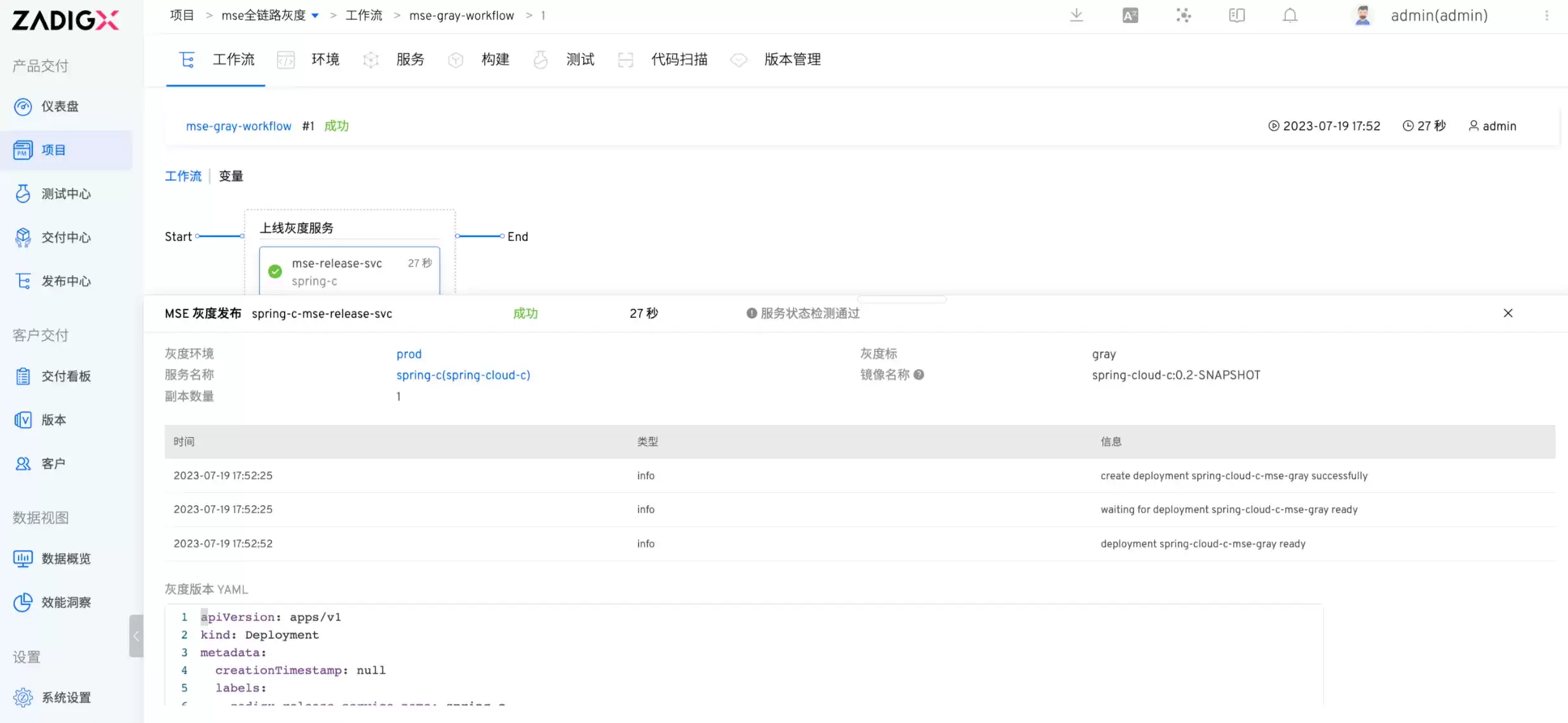Expand the mse全链路灰度 project dropdown
The image size is (1568, 723).
pyautogui.click(x=315, y=15)
